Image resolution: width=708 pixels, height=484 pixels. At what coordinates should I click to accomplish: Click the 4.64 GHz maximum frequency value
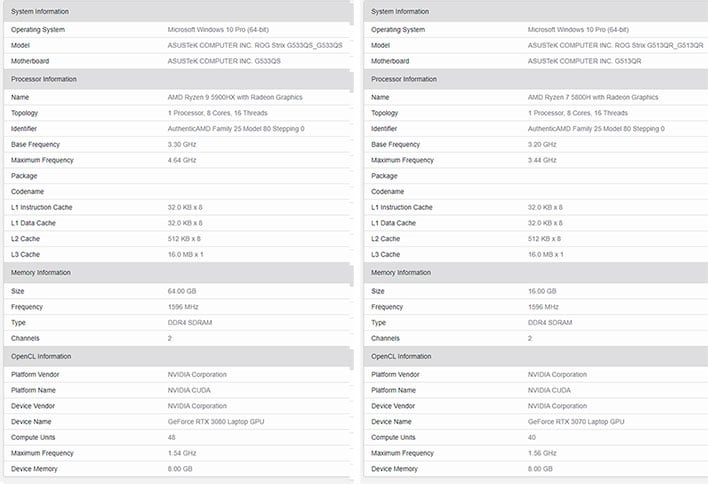pyautogui.click(x=182, y=160)
